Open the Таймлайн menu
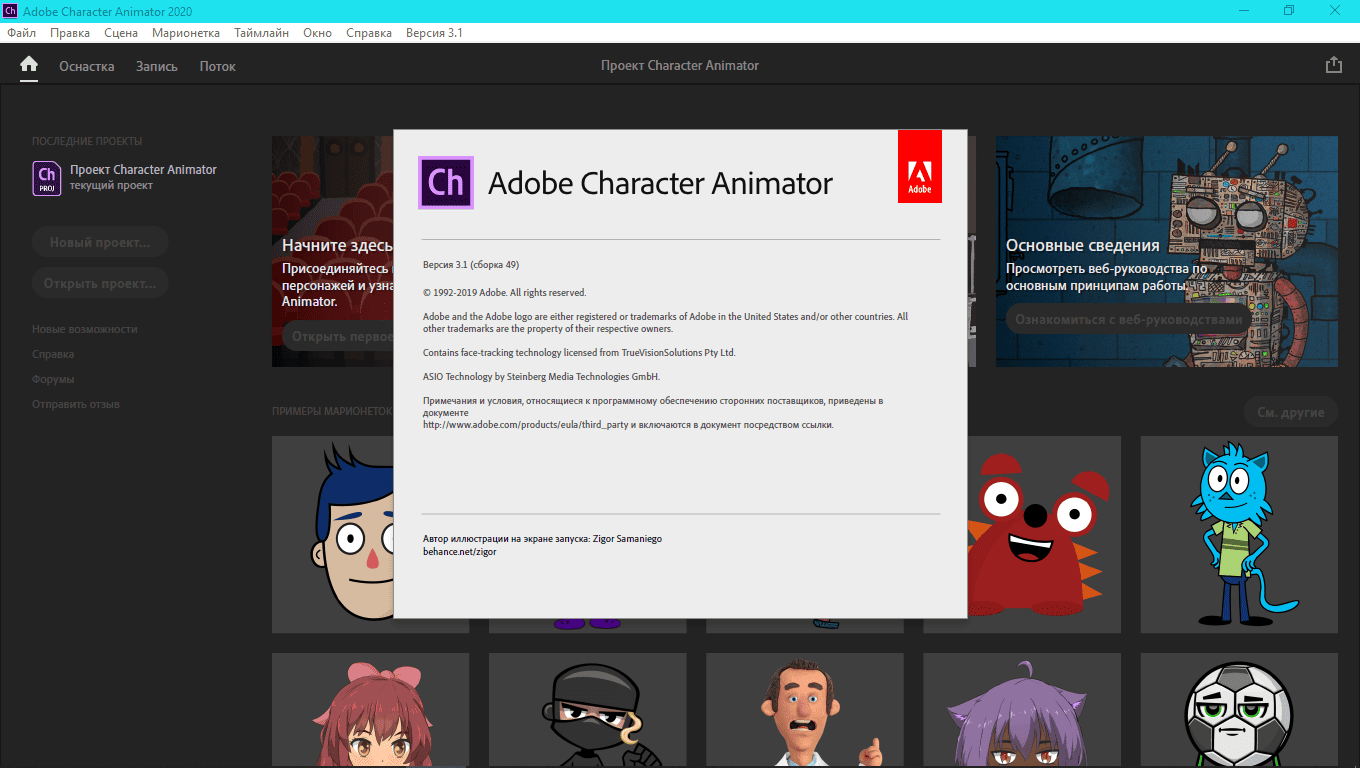The height and width of the screenshot is (768, 1360). pyautogui.click(x=262, y=33)
